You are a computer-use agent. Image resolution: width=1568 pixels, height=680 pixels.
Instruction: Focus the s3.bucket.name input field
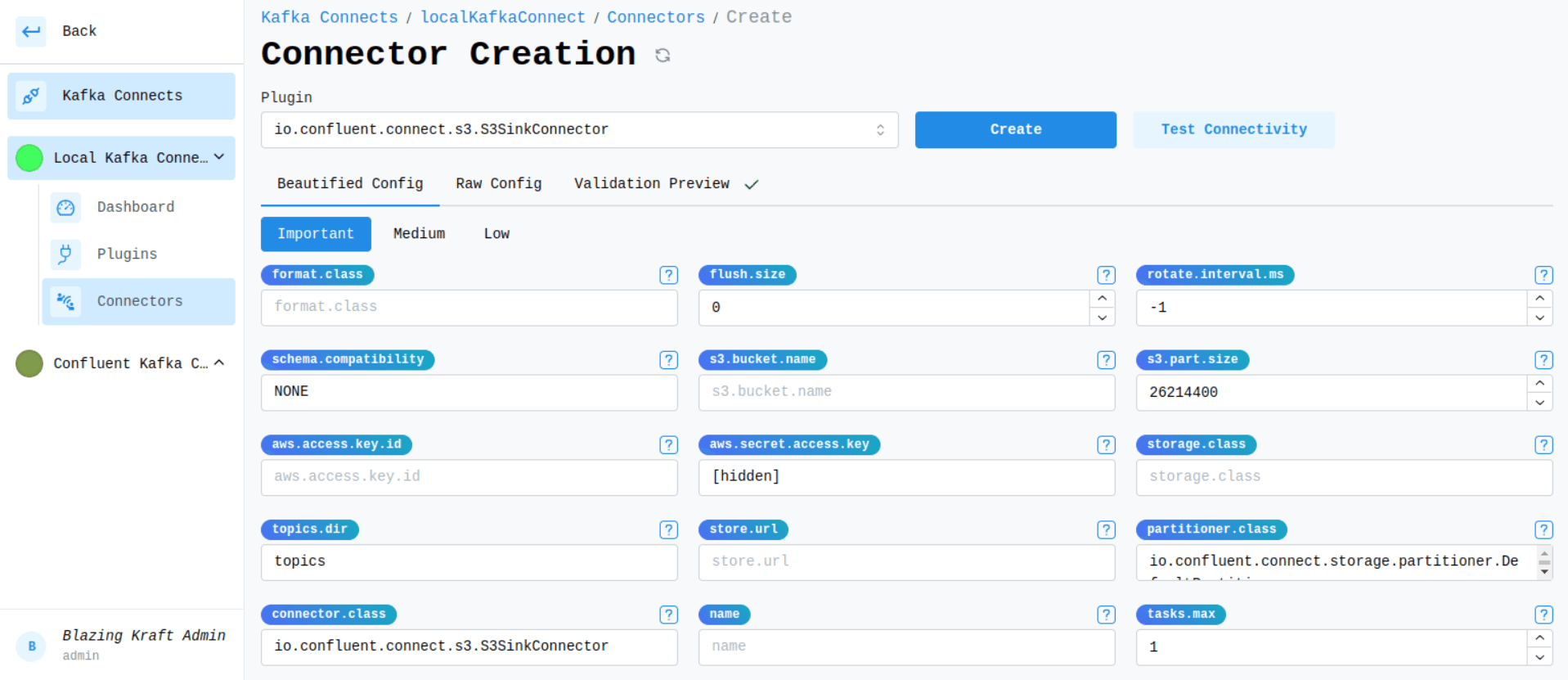906,392
